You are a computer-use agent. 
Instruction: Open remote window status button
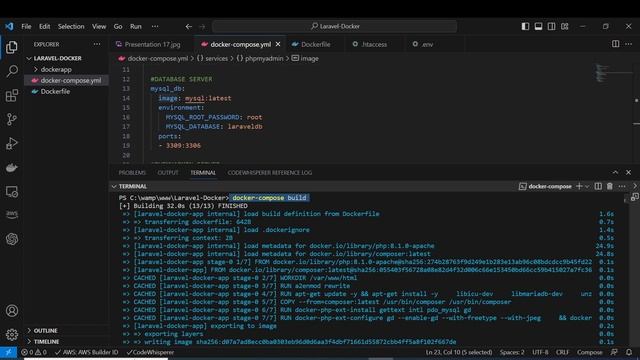click(8, 352)
